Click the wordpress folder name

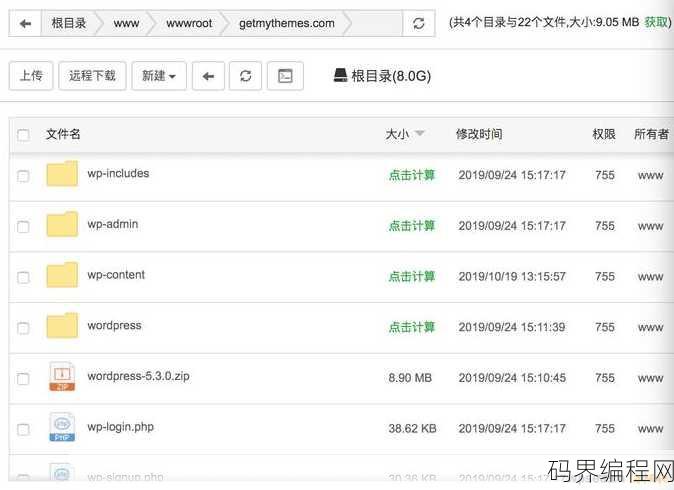point(114,326)
